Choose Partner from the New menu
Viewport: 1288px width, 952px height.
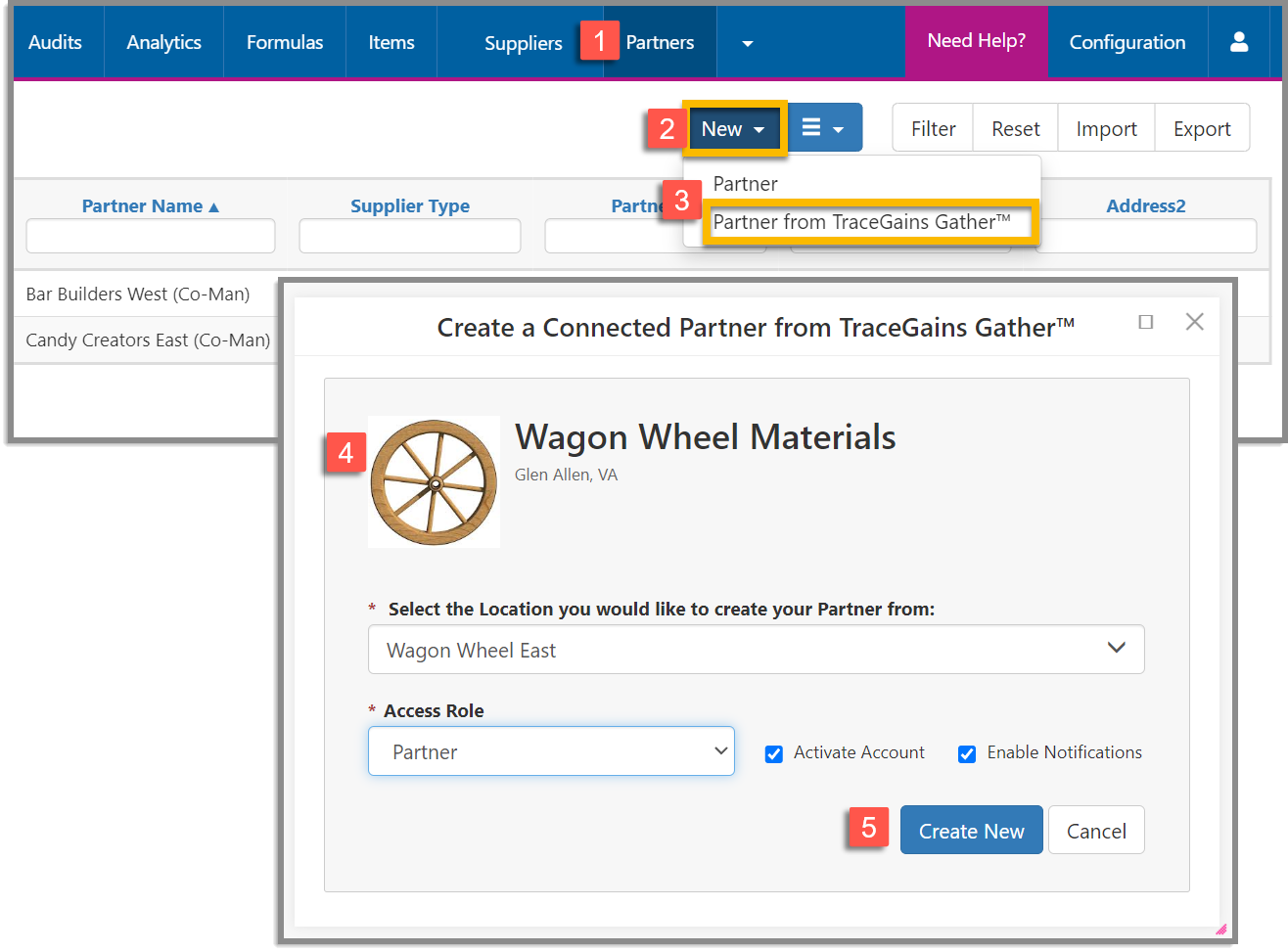click(x=746, y=184)
